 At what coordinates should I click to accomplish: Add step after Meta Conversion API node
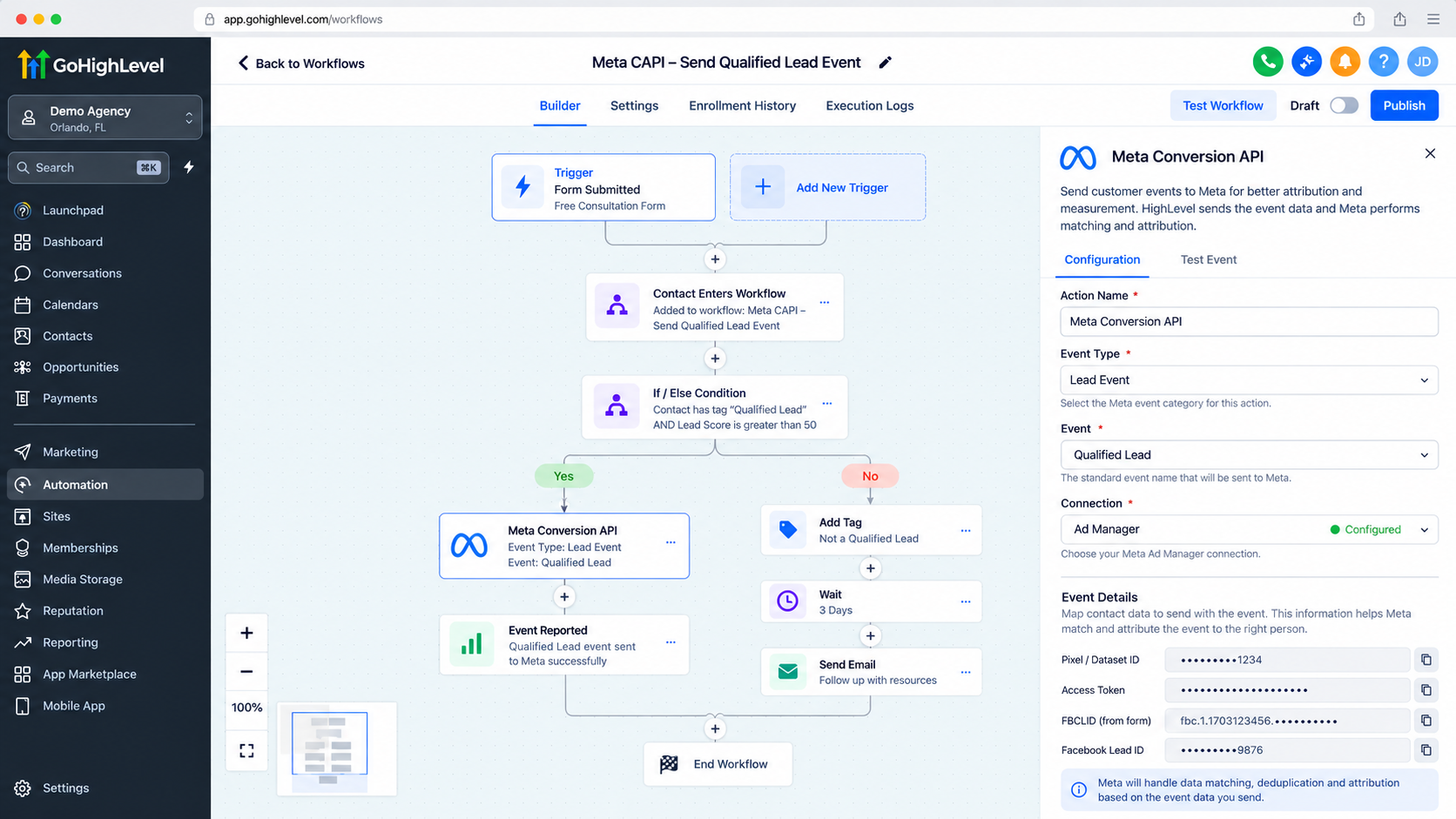(x=564, y=597)
